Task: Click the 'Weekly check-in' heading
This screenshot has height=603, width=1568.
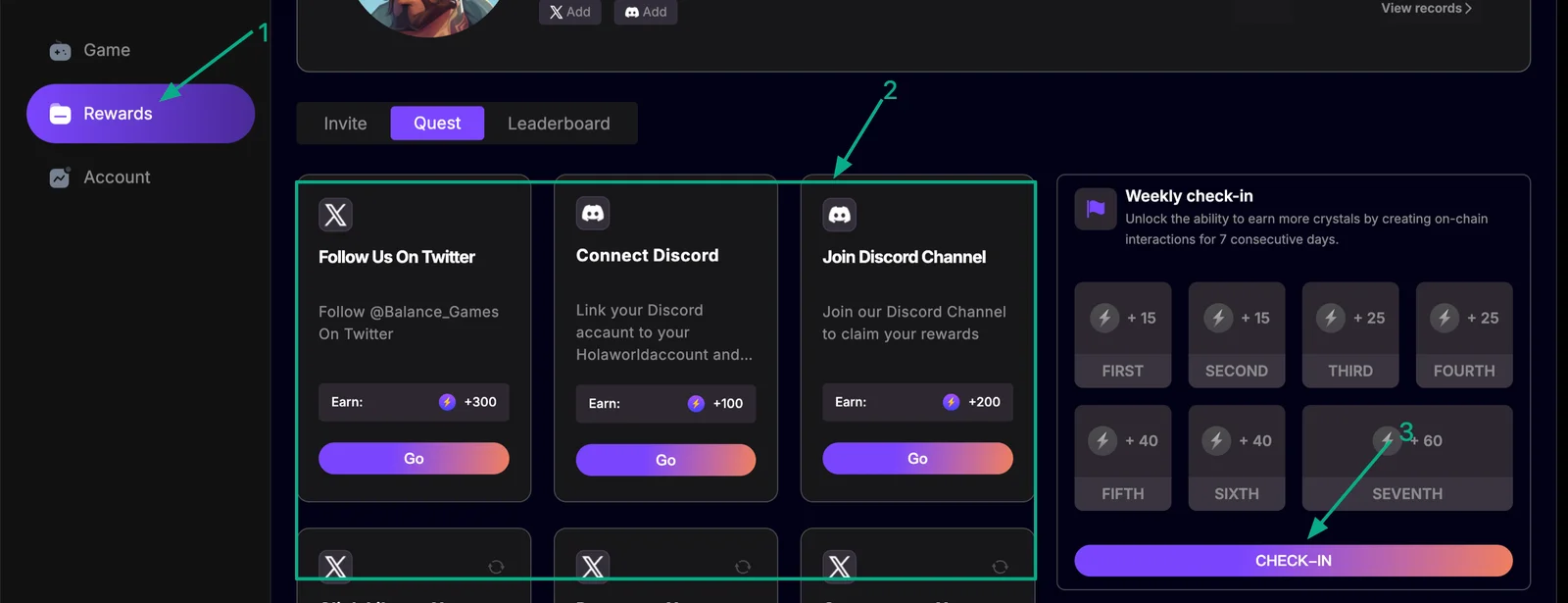Action: [x=1189, y=196]
